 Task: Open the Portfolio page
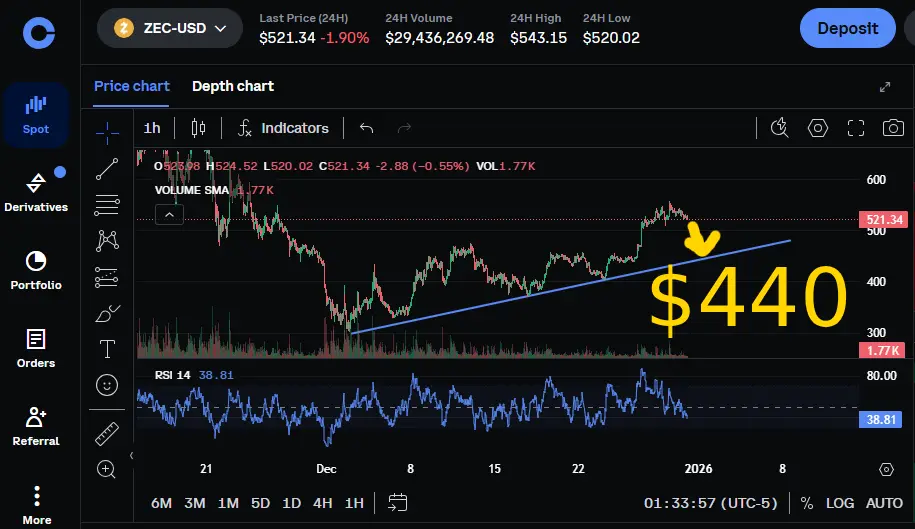(36, 270)
